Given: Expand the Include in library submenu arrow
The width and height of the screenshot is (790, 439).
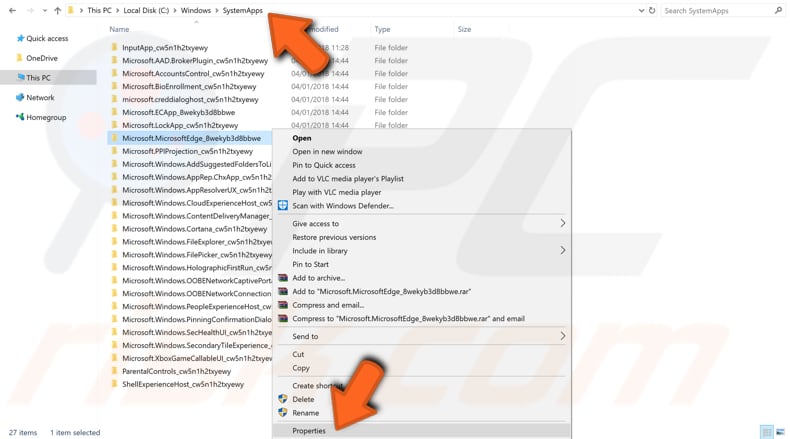Looking at the screenshot, I should (x=563, y=250).
